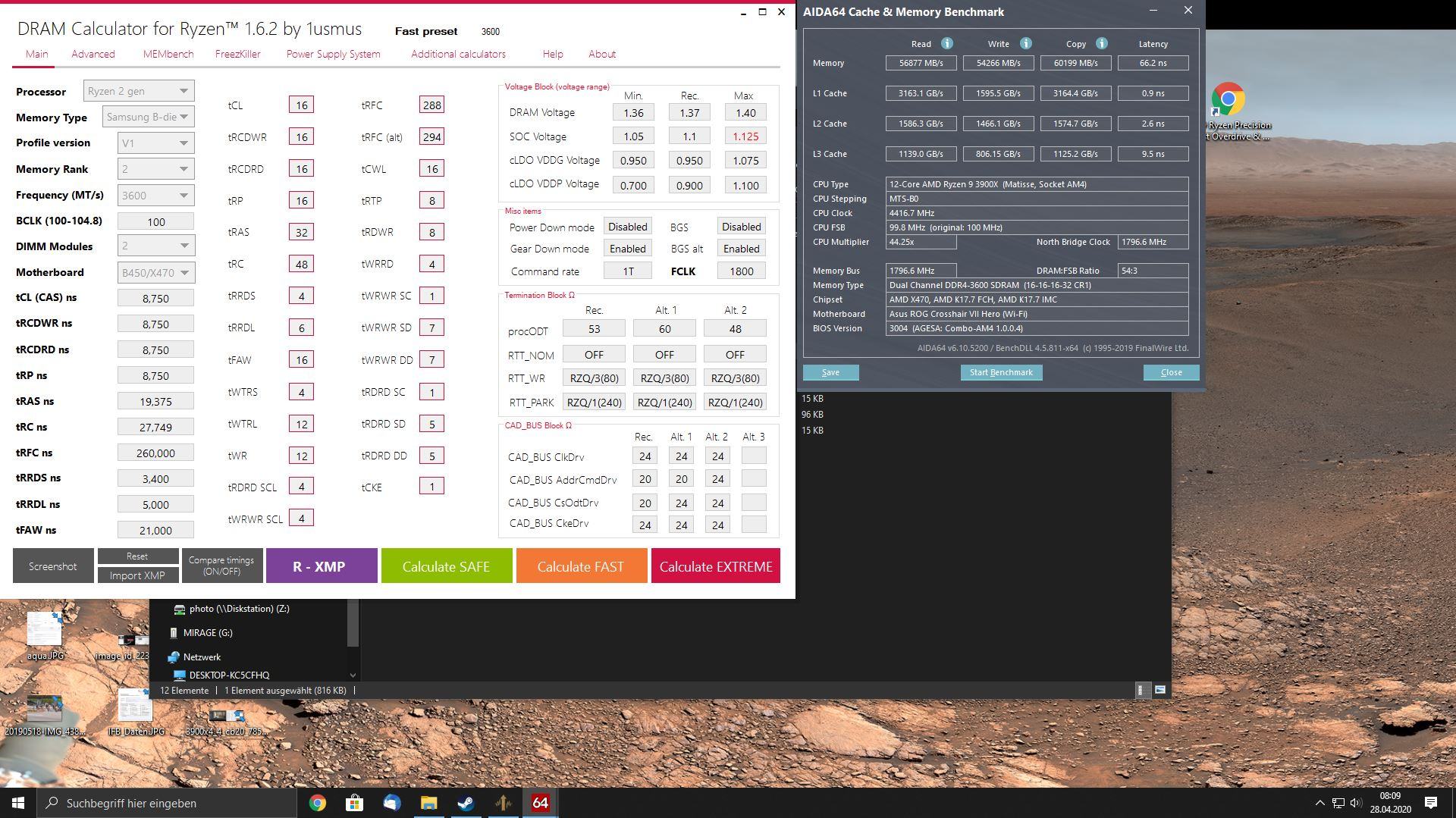Open the Profile version dropdown
Image resolution: width=1456 pixels, height=818 pixels.
tap(155, 143)
